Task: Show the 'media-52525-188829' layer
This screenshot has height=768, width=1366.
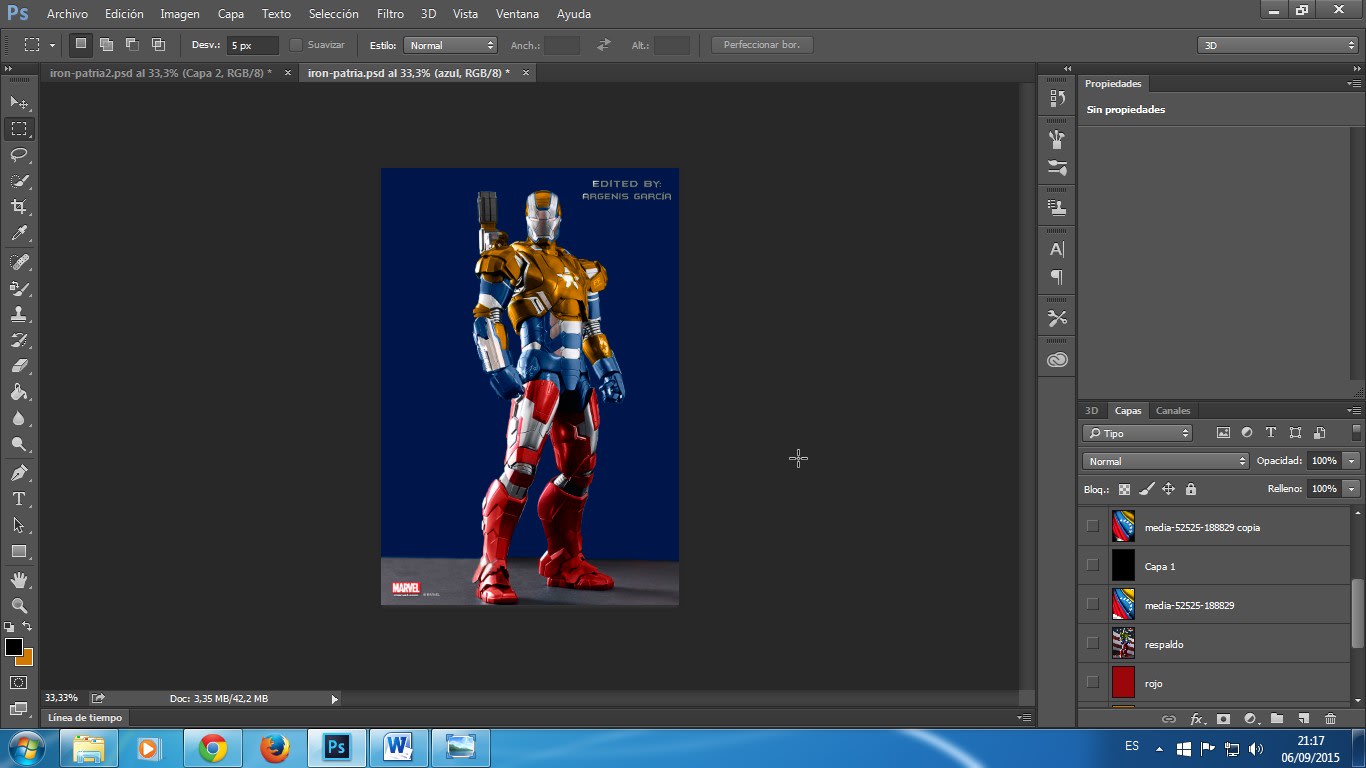Action: click(x=1092, y=604)
